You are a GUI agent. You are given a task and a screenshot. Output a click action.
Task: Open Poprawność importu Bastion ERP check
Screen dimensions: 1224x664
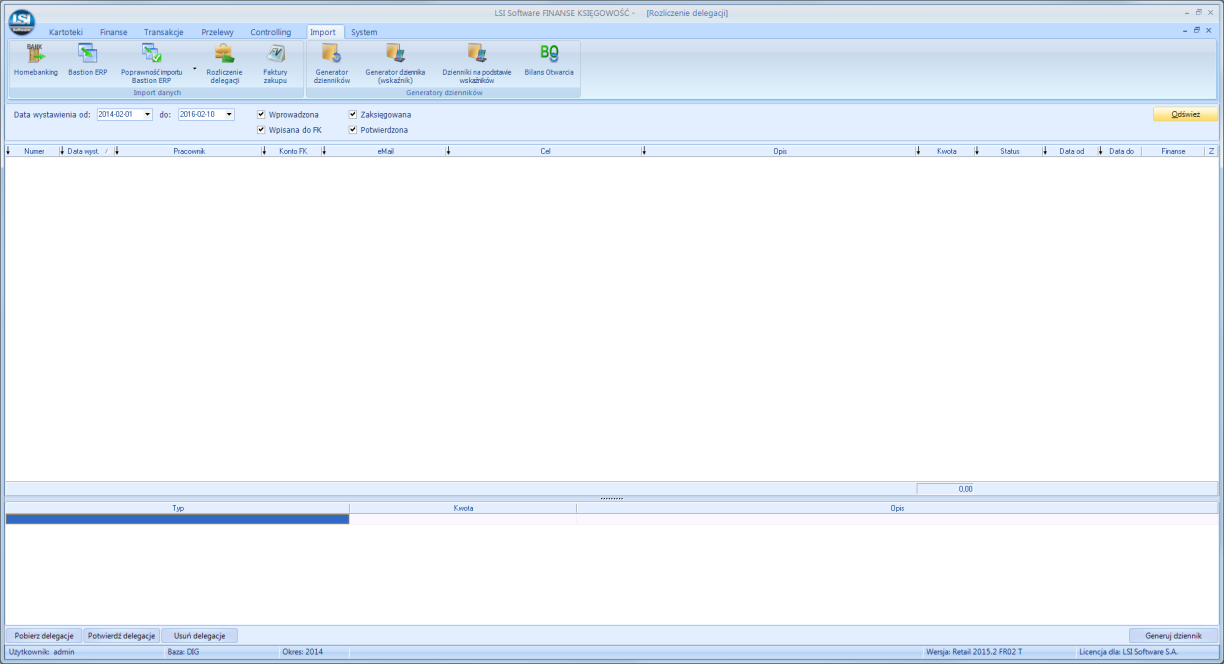click(x=152, y=65)
